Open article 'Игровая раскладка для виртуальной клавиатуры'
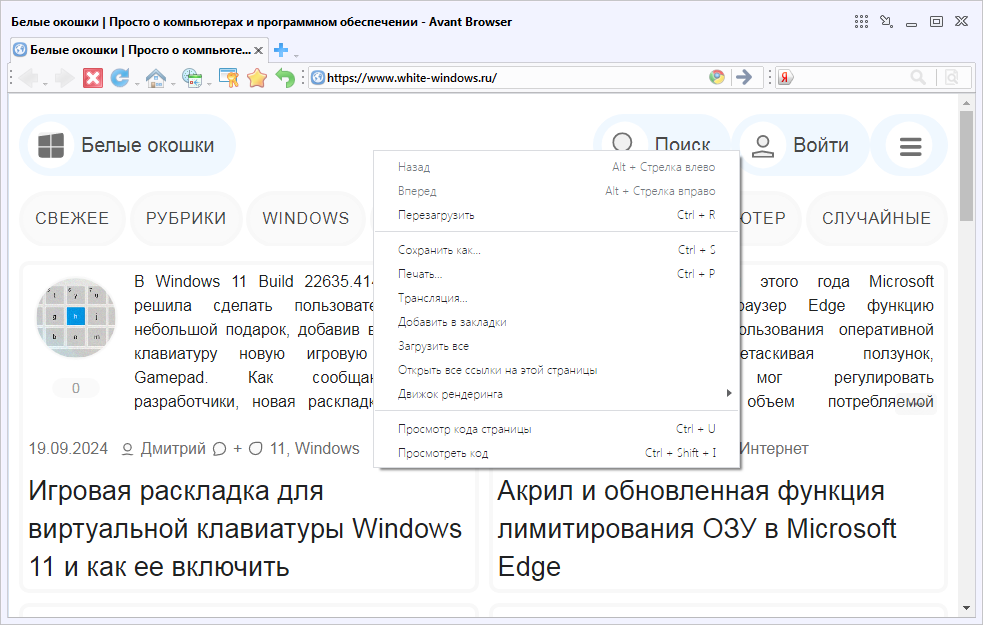The width and height of the screenshot is (983, 625). (x=245, y=528)
